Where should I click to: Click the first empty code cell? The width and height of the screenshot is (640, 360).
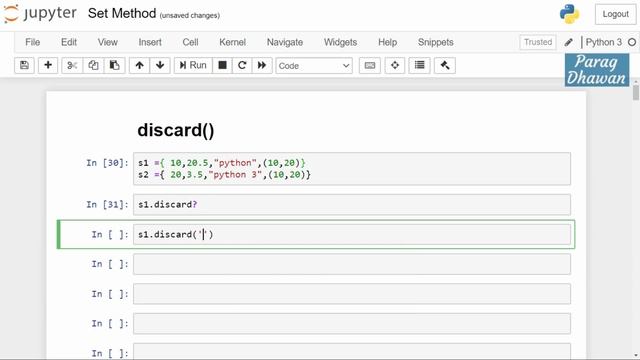[352, 264]
